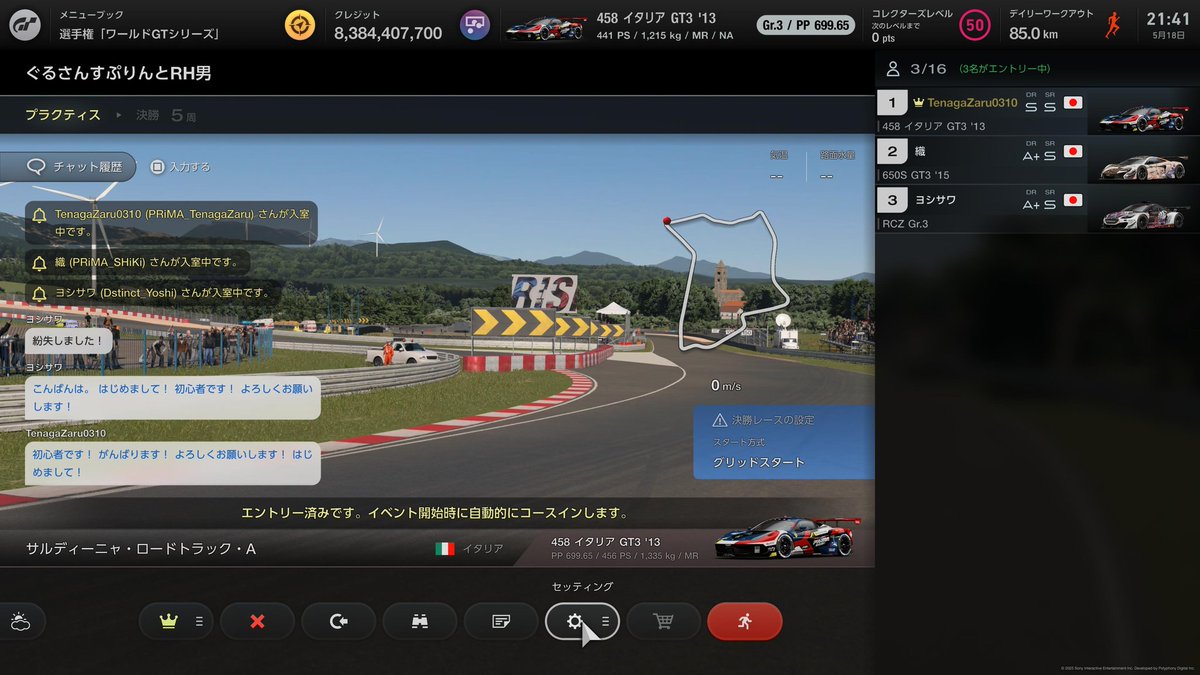Image resolution: width=1200 pixels, height=675 pixels.
Task: Open the Settings gear menu
Action: click(x=582, y=621)
